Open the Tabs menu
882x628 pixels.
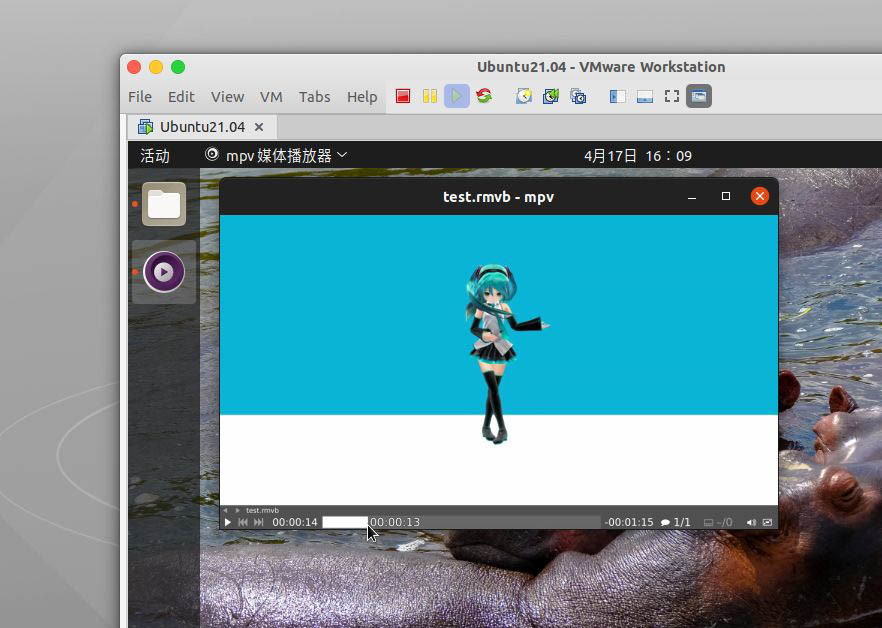[314, 97]
